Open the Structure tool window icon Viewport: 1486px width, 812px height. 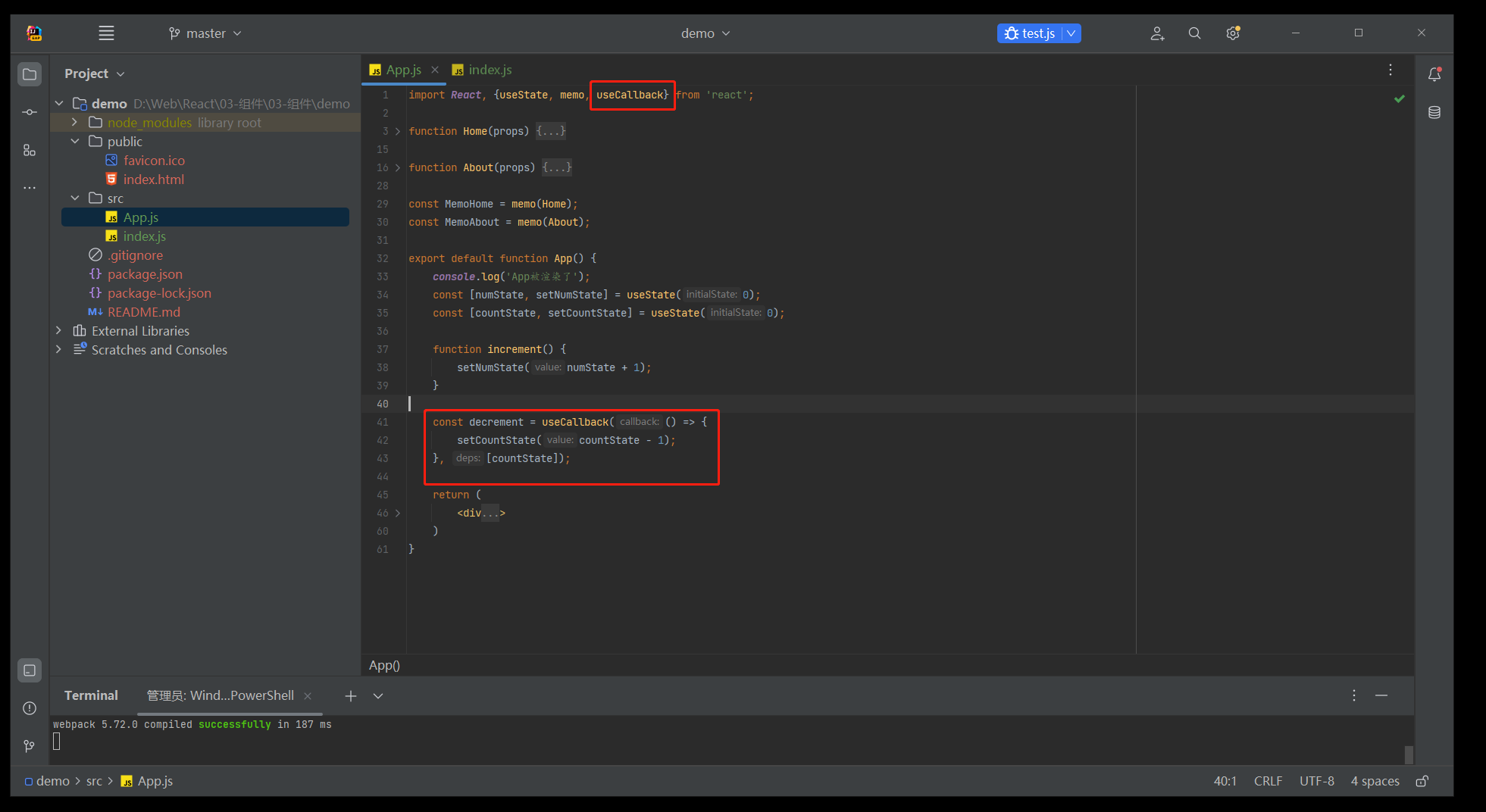click(x=30, y=150)
